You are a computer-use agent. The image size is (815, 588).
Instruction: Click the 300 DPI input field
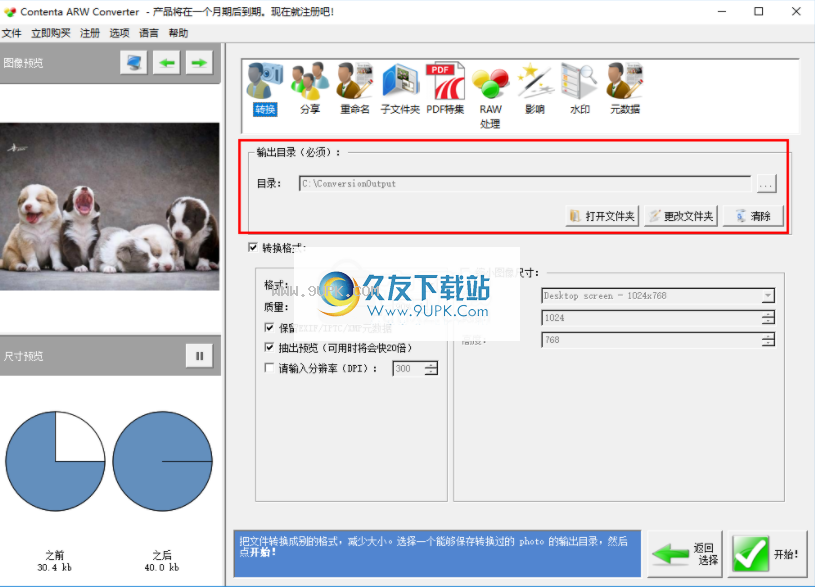[409, 369]
